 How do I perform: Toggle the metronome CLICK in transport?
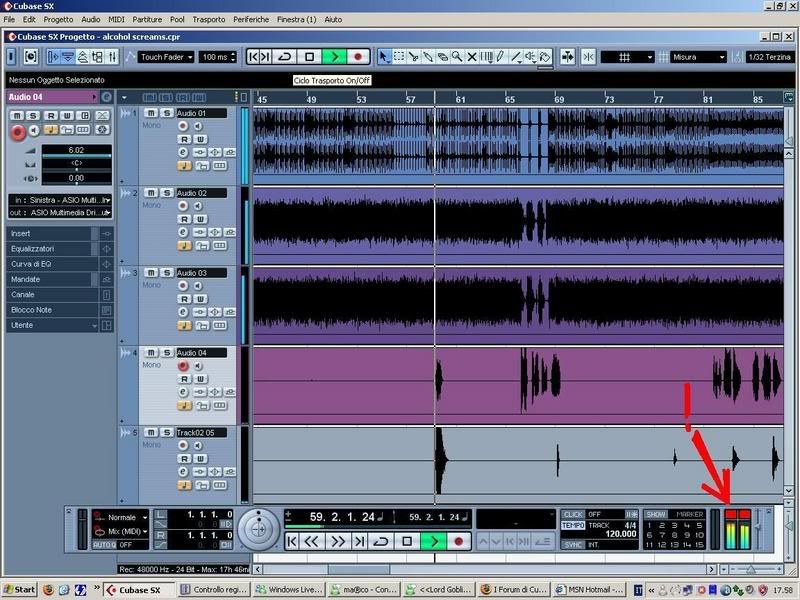[x=573, y=514]
